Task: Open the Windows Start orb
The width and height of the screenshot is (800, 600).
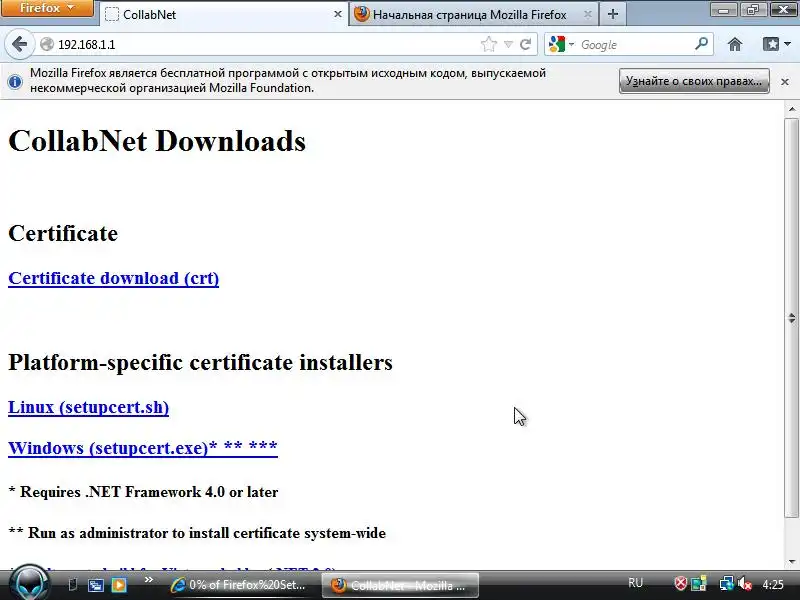Action: (29, 584)
